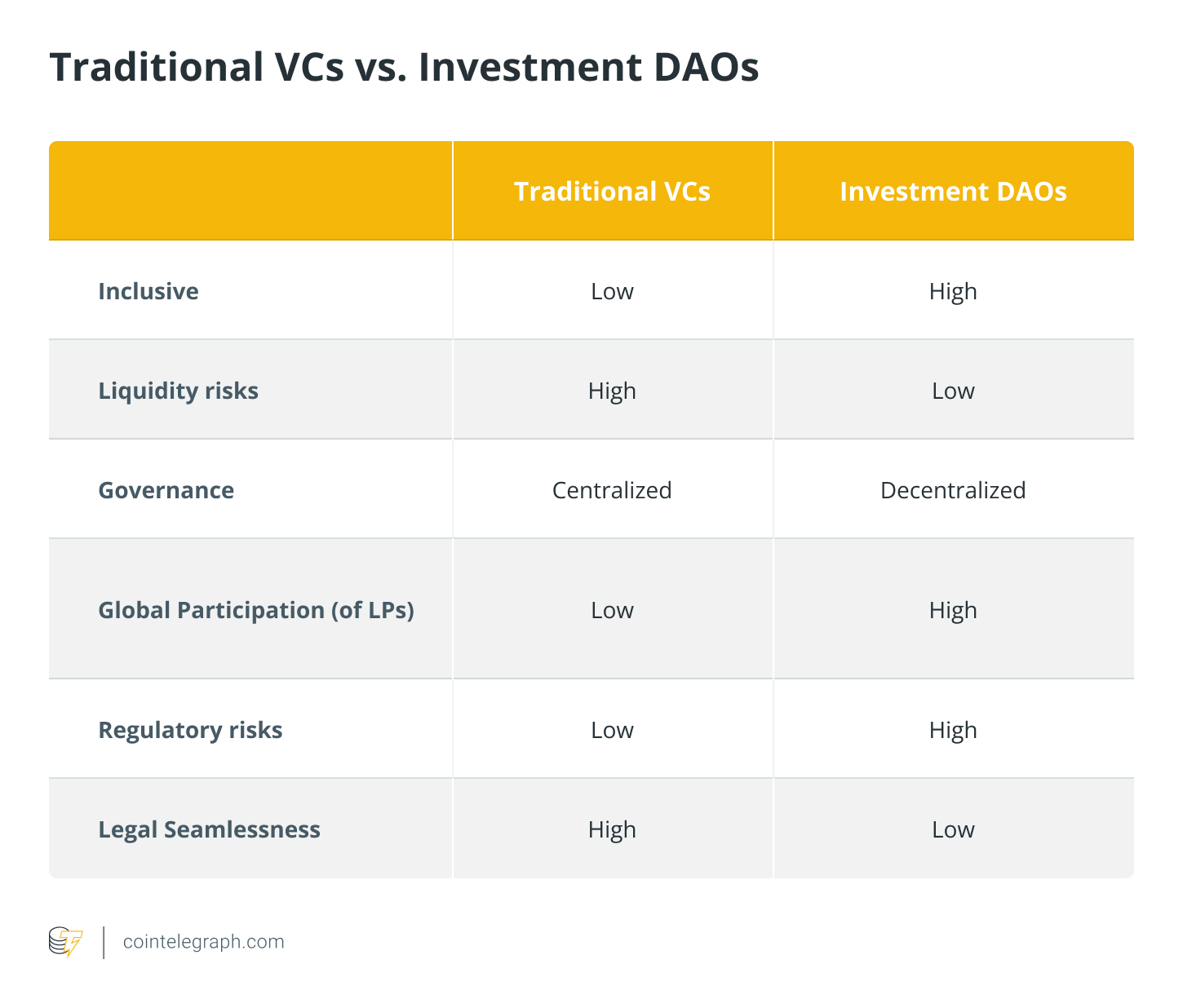Select Inclusive value for Traditional VCs
Image resolution: width=1183 pixels, height=1008 pixels.
pos(612,291)
